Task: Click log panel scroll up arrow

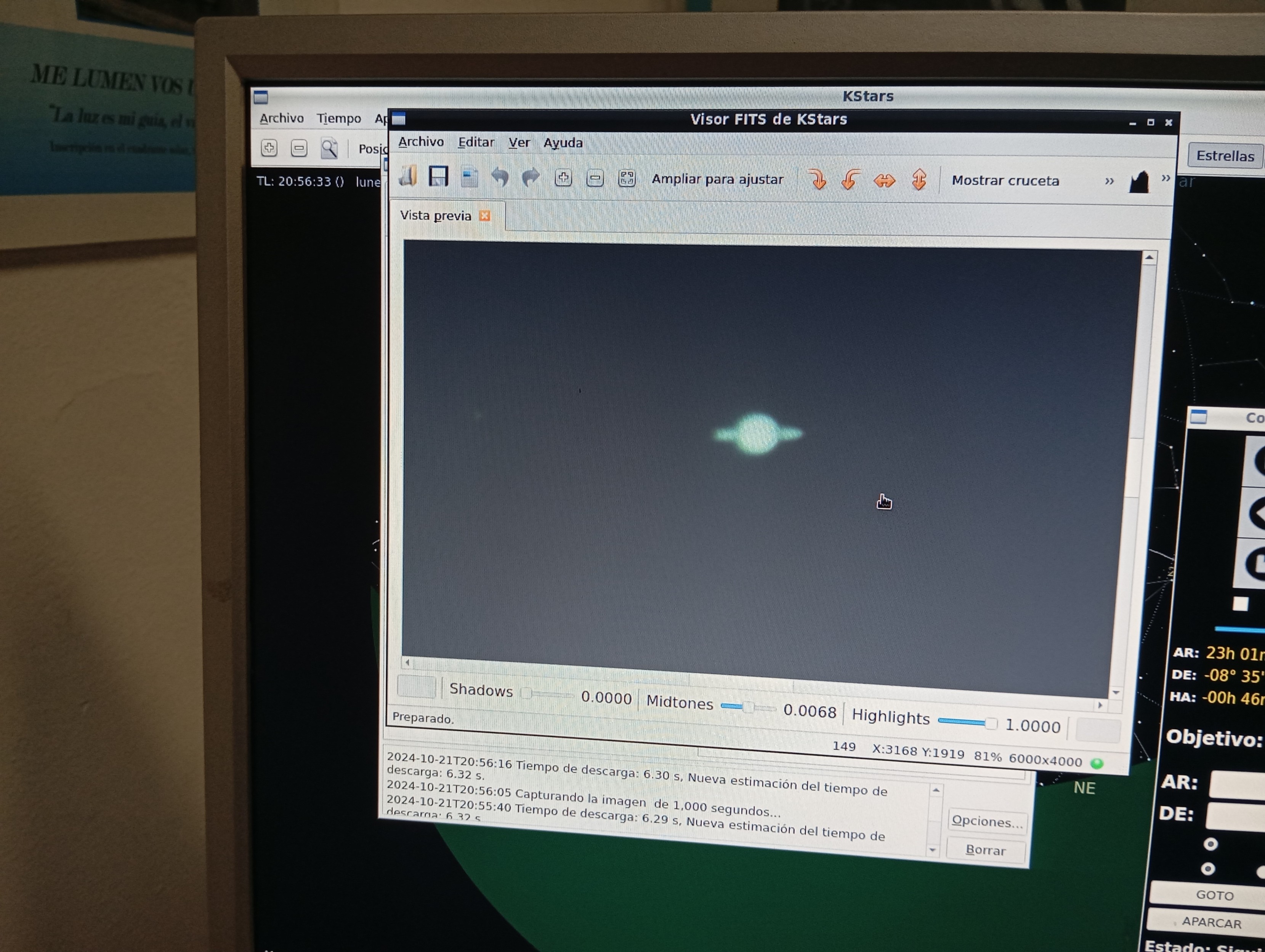Action: click(x=936, y=790)
